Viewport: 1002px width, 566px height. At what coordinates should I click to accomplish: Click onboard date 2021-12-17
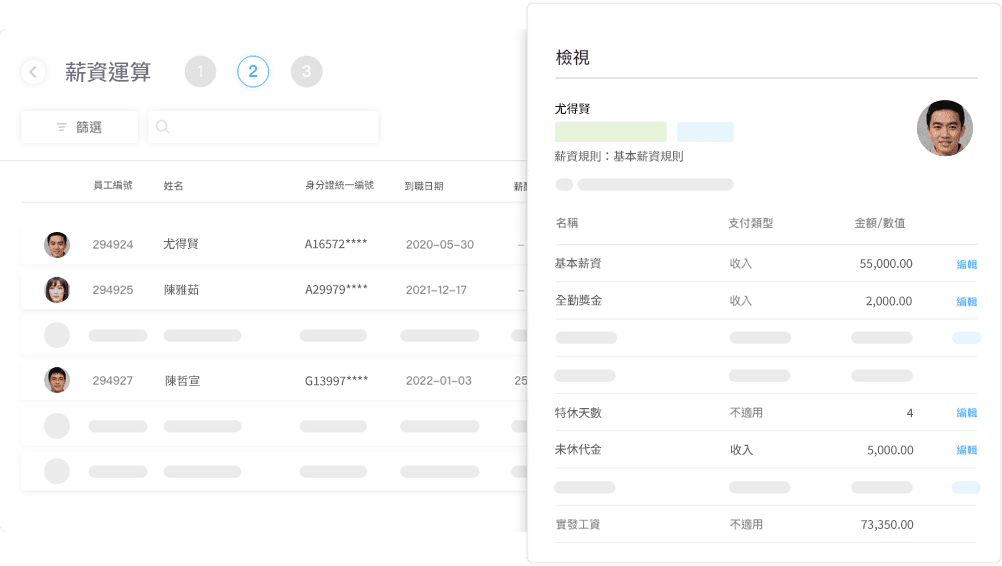(436, 290)
